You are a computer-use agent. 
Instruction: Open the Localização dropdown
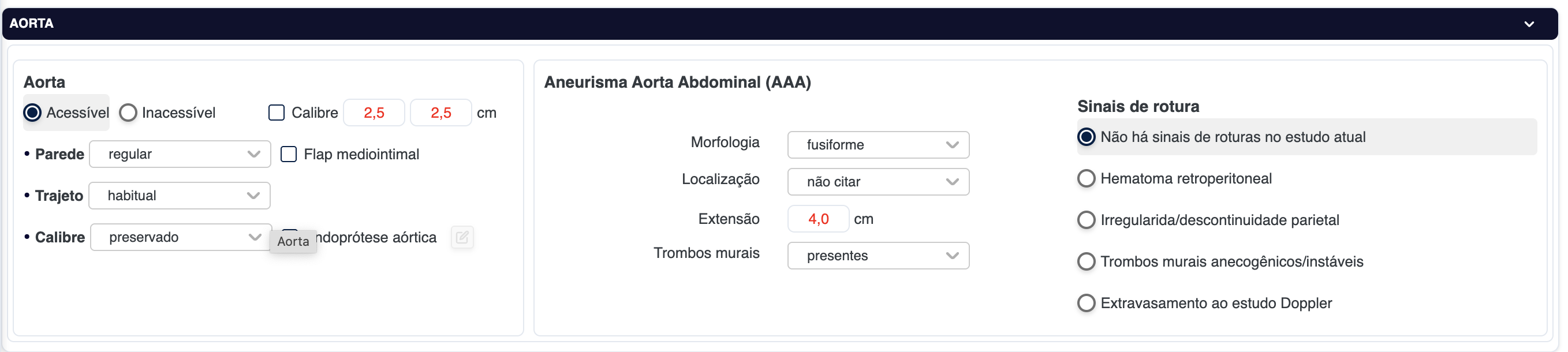877,182
